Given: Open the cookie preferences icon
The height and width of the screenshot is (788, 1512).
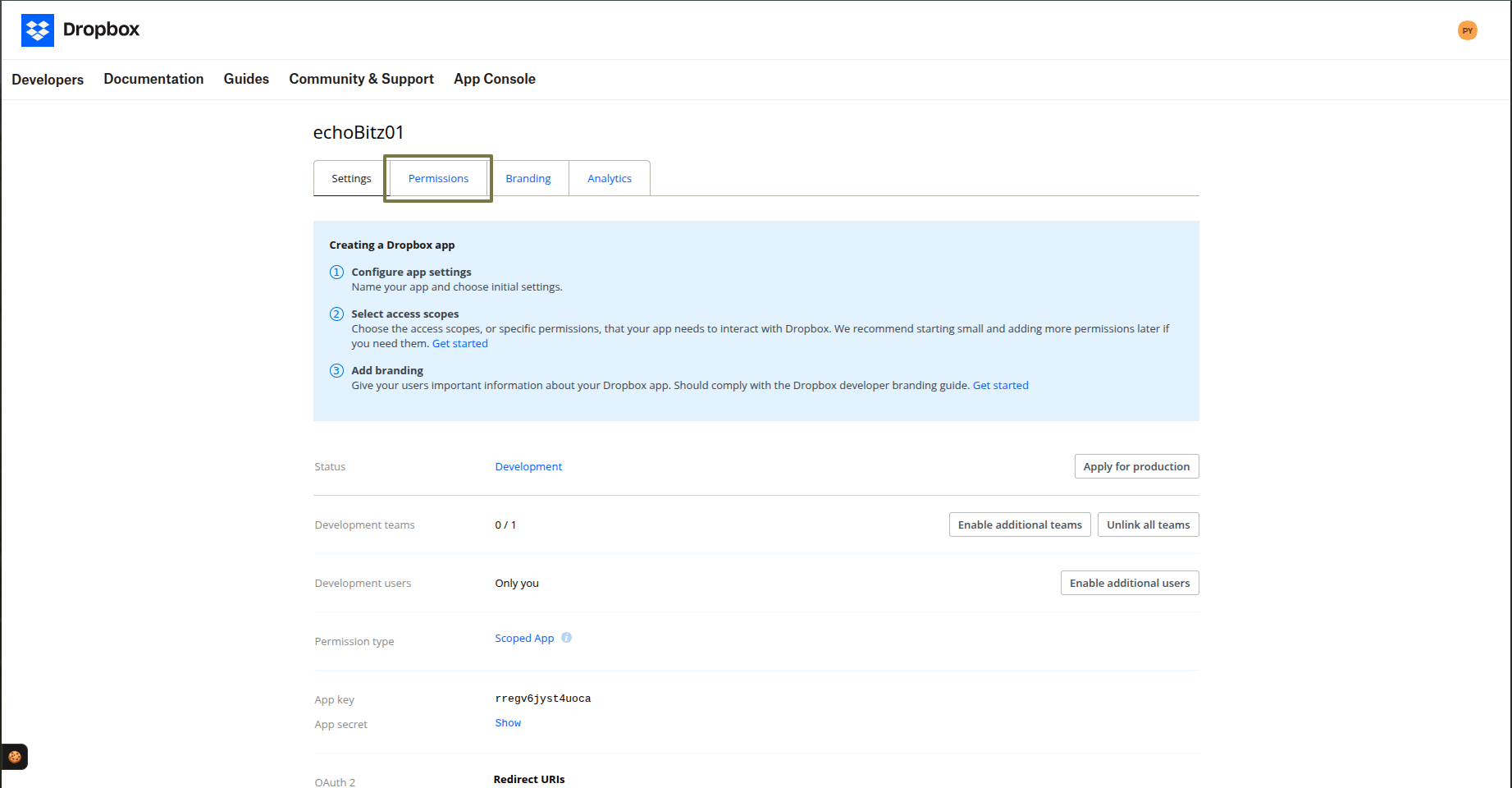Looking at the screenshot, I should point(15,757).
